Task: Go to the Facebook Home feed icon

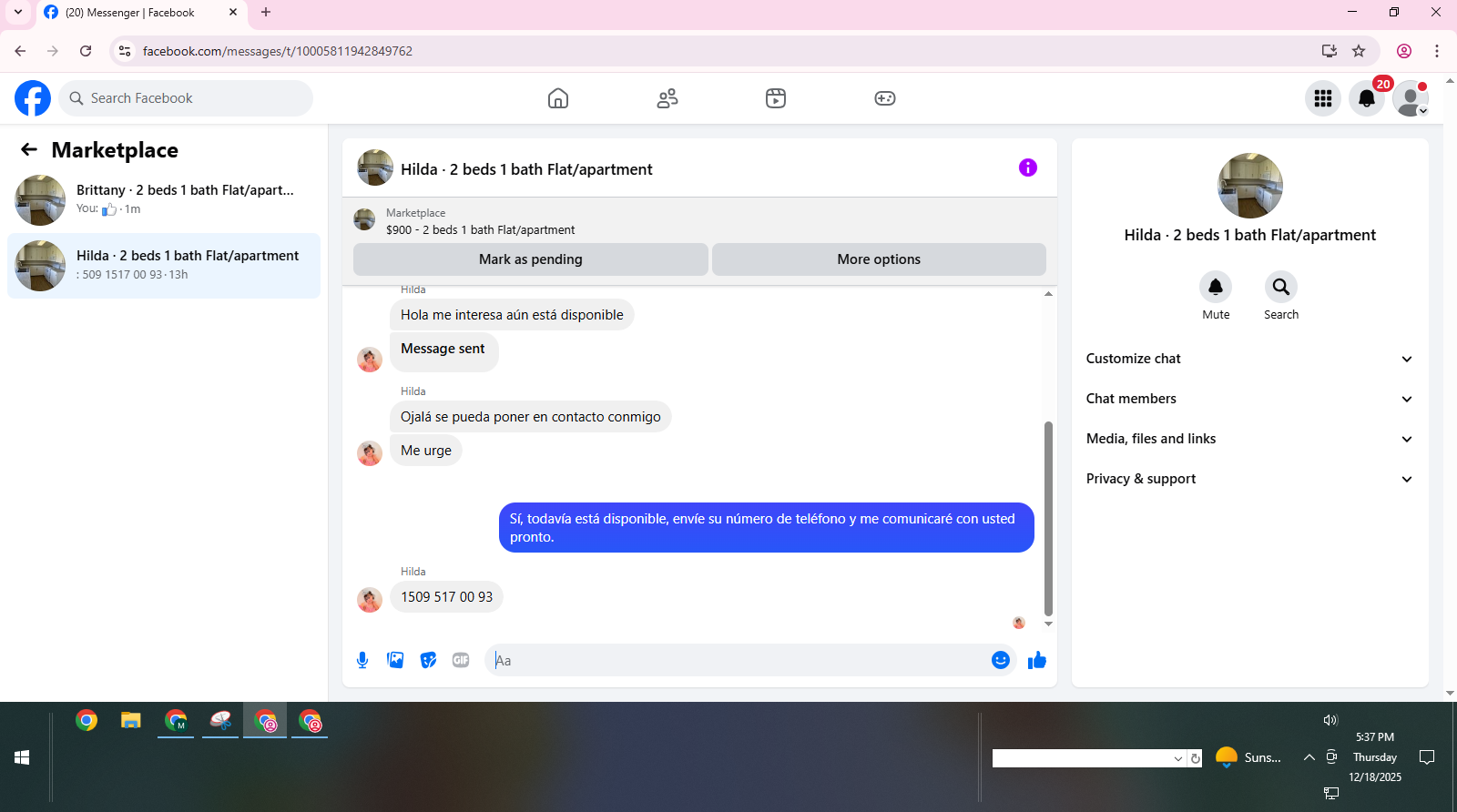Action: click(x=558, y=98)
